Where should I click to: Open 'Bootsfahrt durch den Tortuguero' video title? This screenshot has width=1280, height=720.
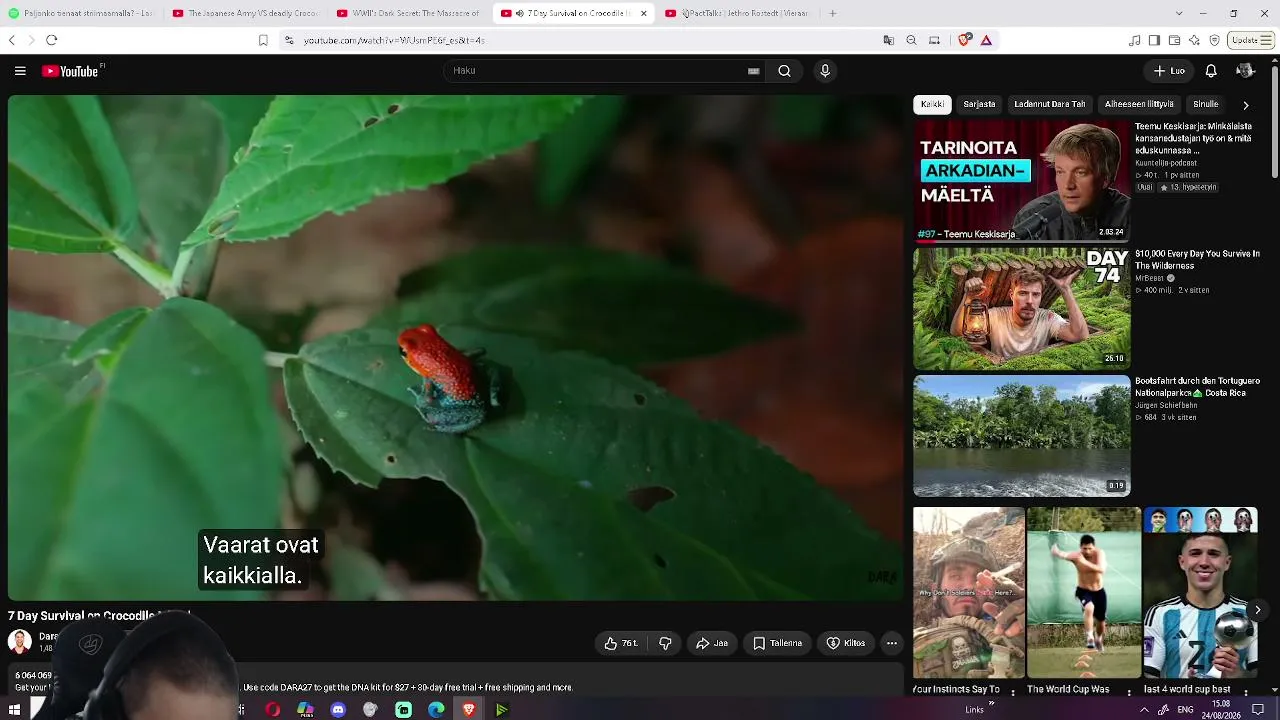point(1197,387)
